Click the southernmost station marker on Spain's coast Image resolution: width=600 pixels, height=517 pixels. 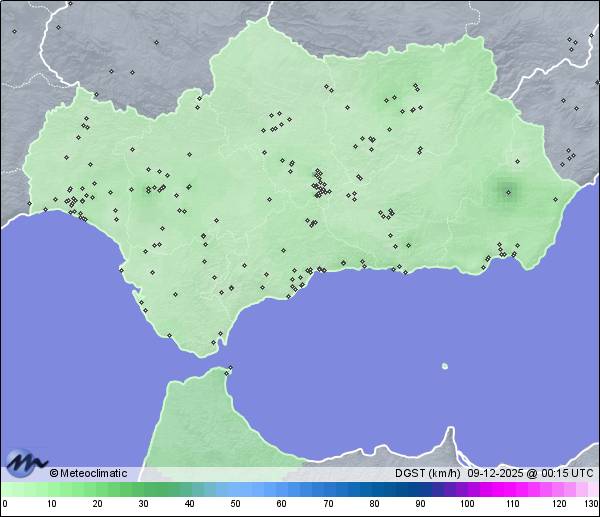[213, 343]
